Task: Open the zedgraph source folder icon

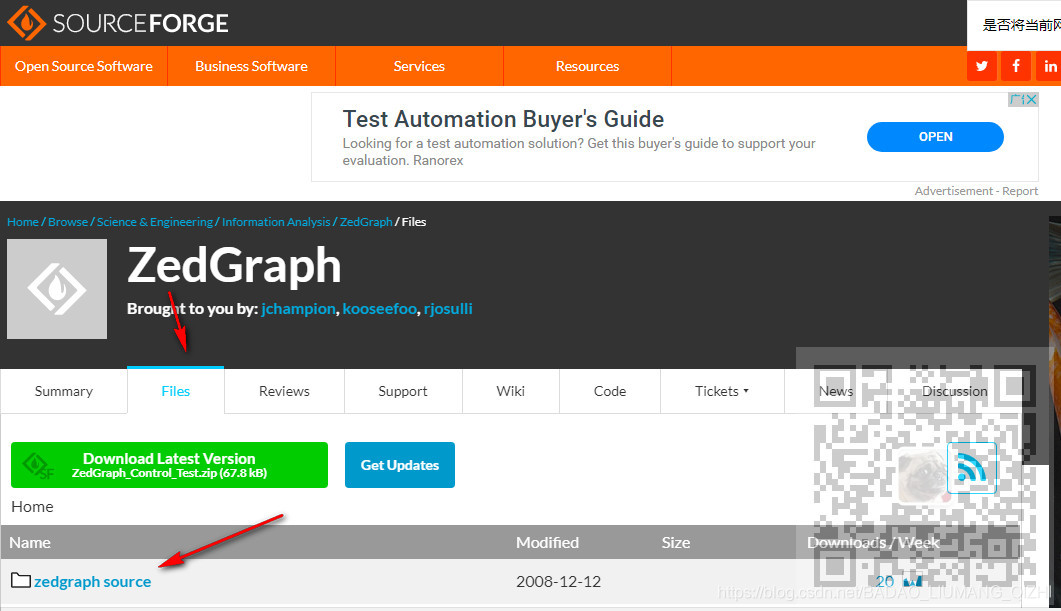Action: click(19, 581)
